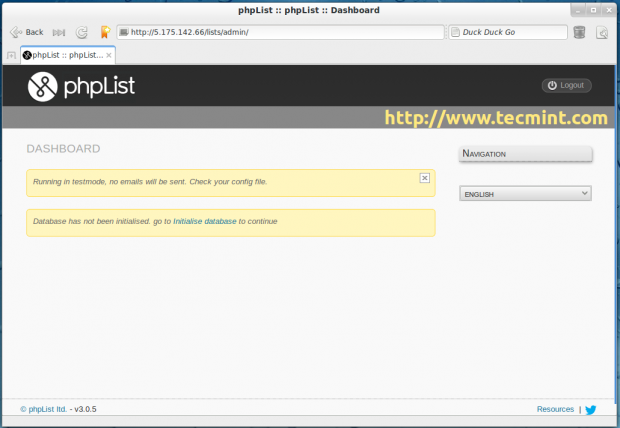Click the Dashboard heading text
This screenshot has height=428, width=620.
[x=63, y=149]
